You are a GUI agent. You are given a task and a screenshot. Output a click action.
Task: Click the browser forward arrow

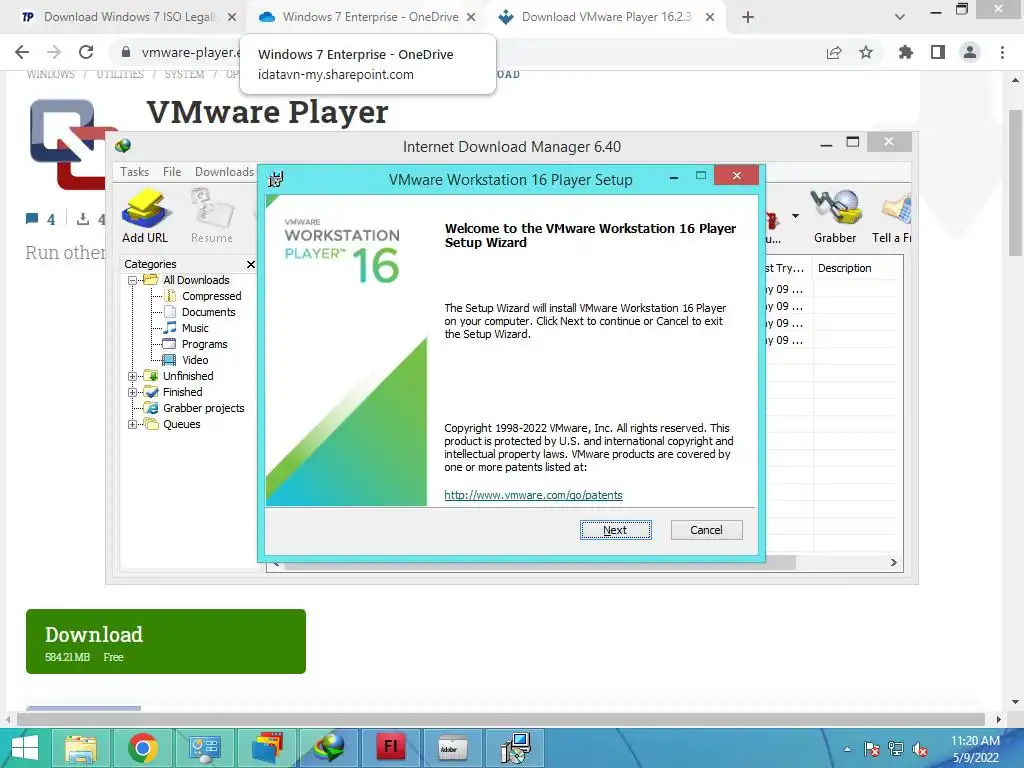pyautogui.click(x=54, y=52)
